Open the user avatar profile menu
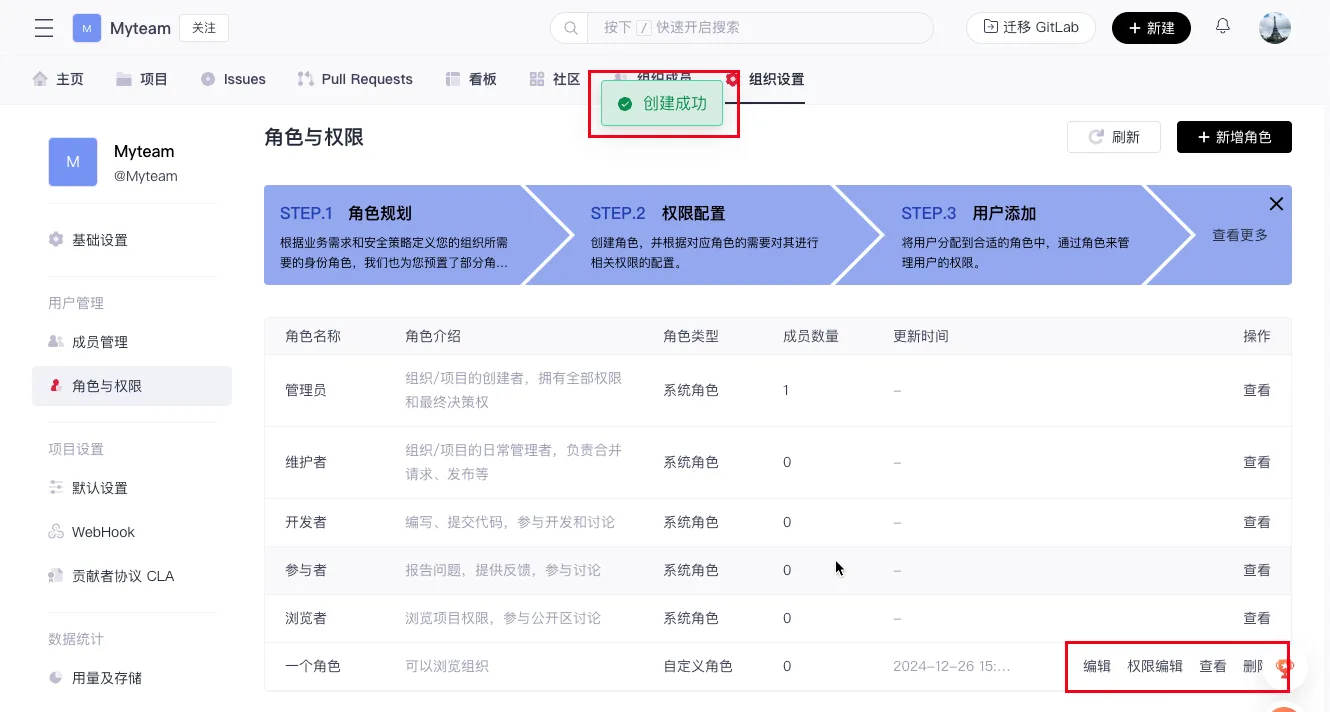1330x712 pixels. (1274, 28)
